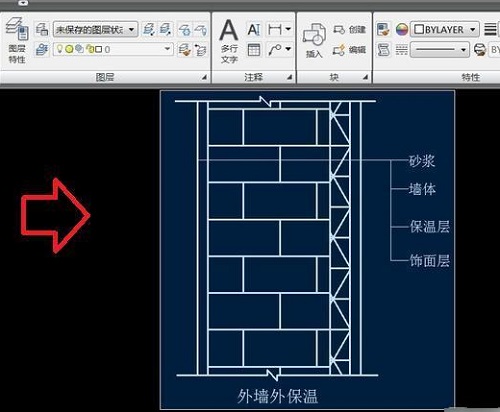Toggle layer 0 viewport freeze icon

click(x=79, y=49)
